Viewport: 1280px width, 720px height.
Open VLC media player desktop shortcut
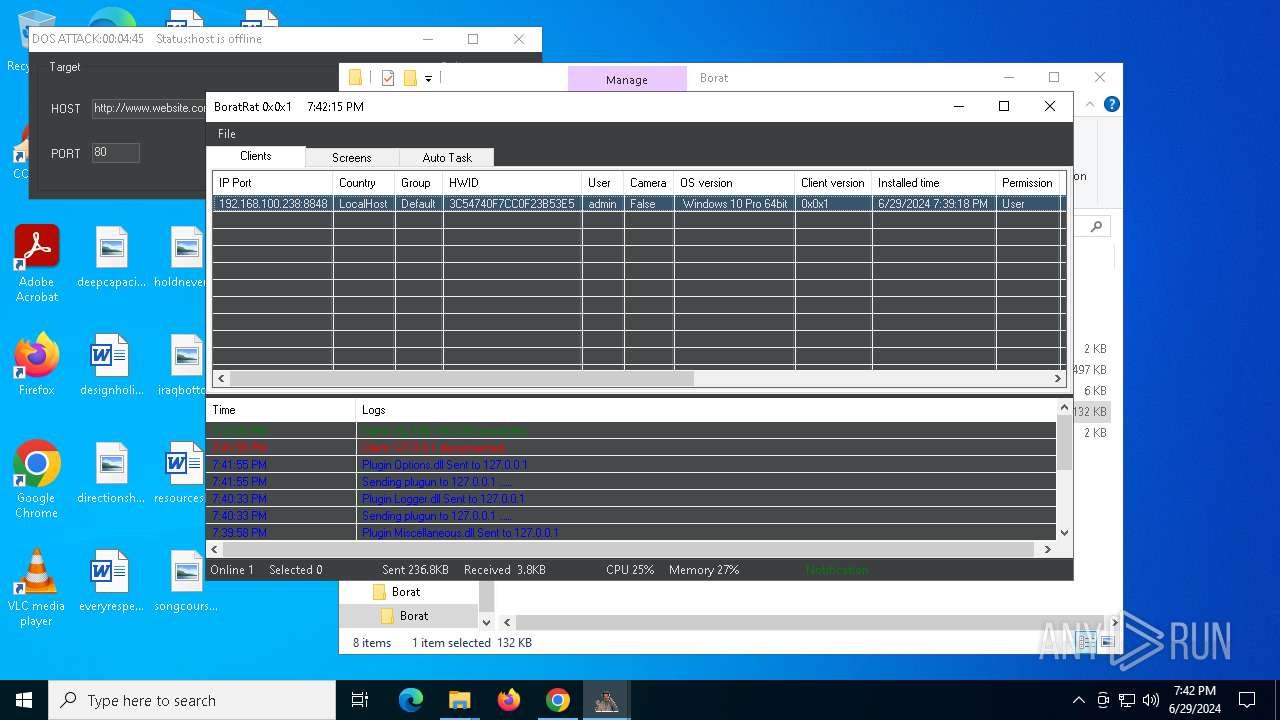point(37,588)
